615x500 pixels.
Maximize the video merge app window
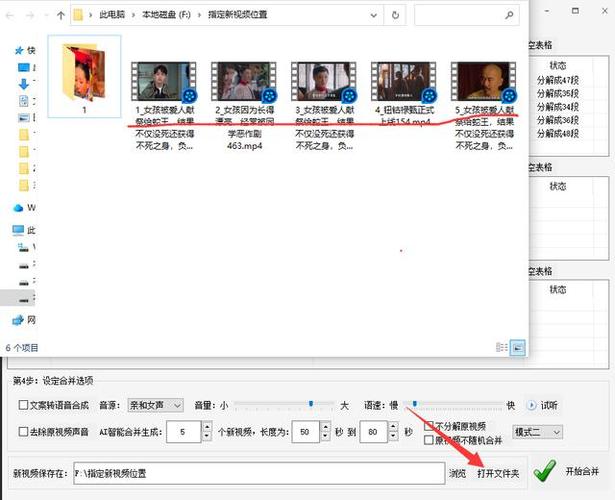575,11
